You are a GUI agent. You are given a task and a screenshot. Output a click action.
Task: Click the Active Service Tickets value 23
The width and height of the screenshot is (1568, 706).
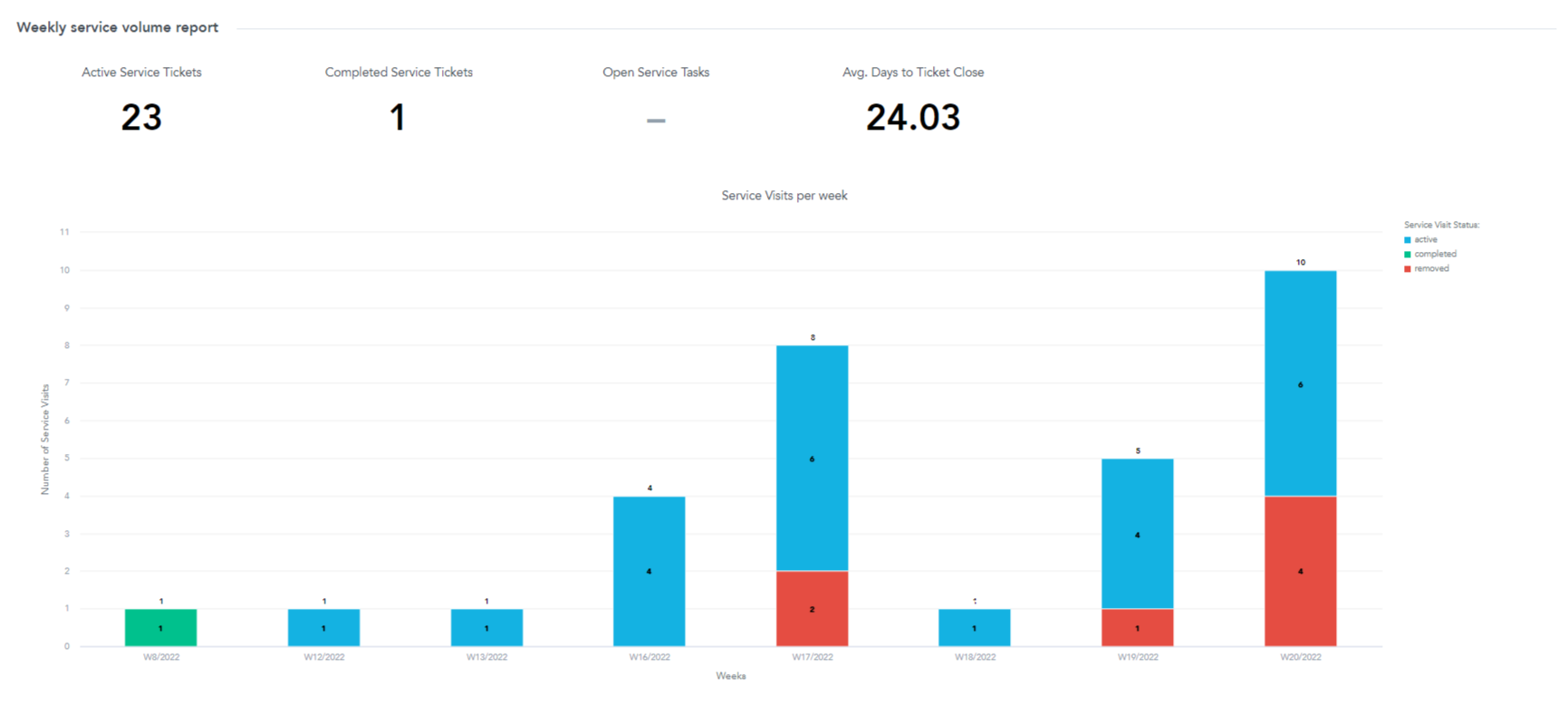141,118
